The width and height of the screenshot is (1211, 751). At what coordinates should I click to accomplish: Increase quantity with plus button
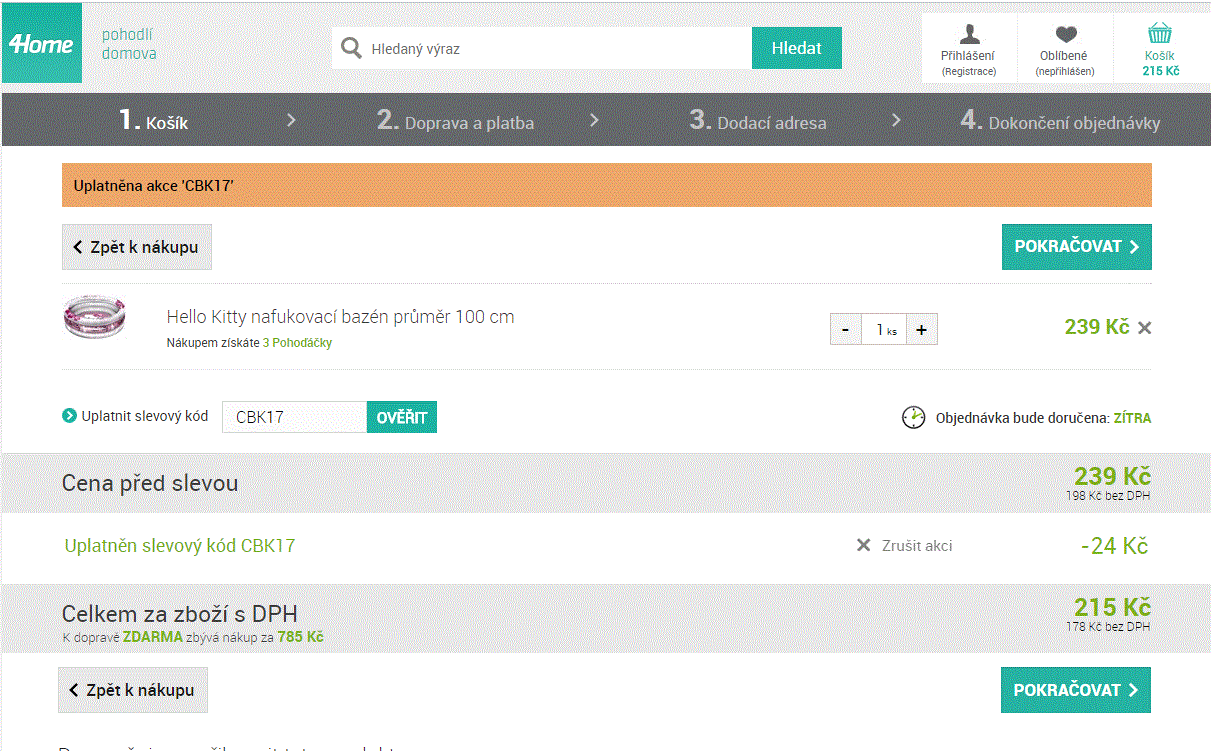pyautogui.click(x=921, y=330)
